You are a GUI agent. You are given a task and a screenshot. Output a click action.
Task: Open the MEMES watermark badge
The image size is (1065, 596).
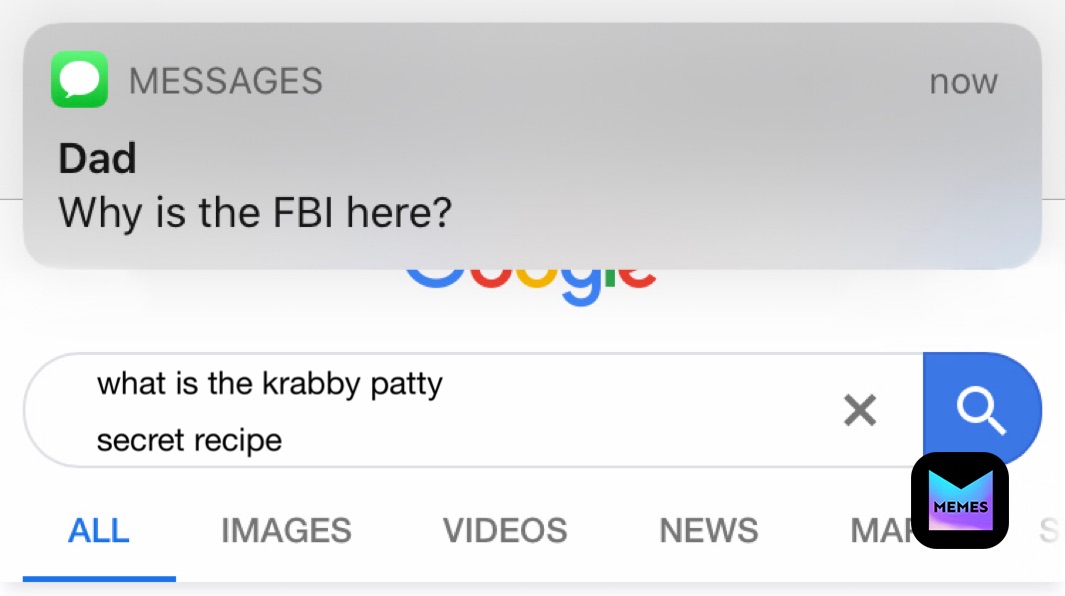point(960,500)
